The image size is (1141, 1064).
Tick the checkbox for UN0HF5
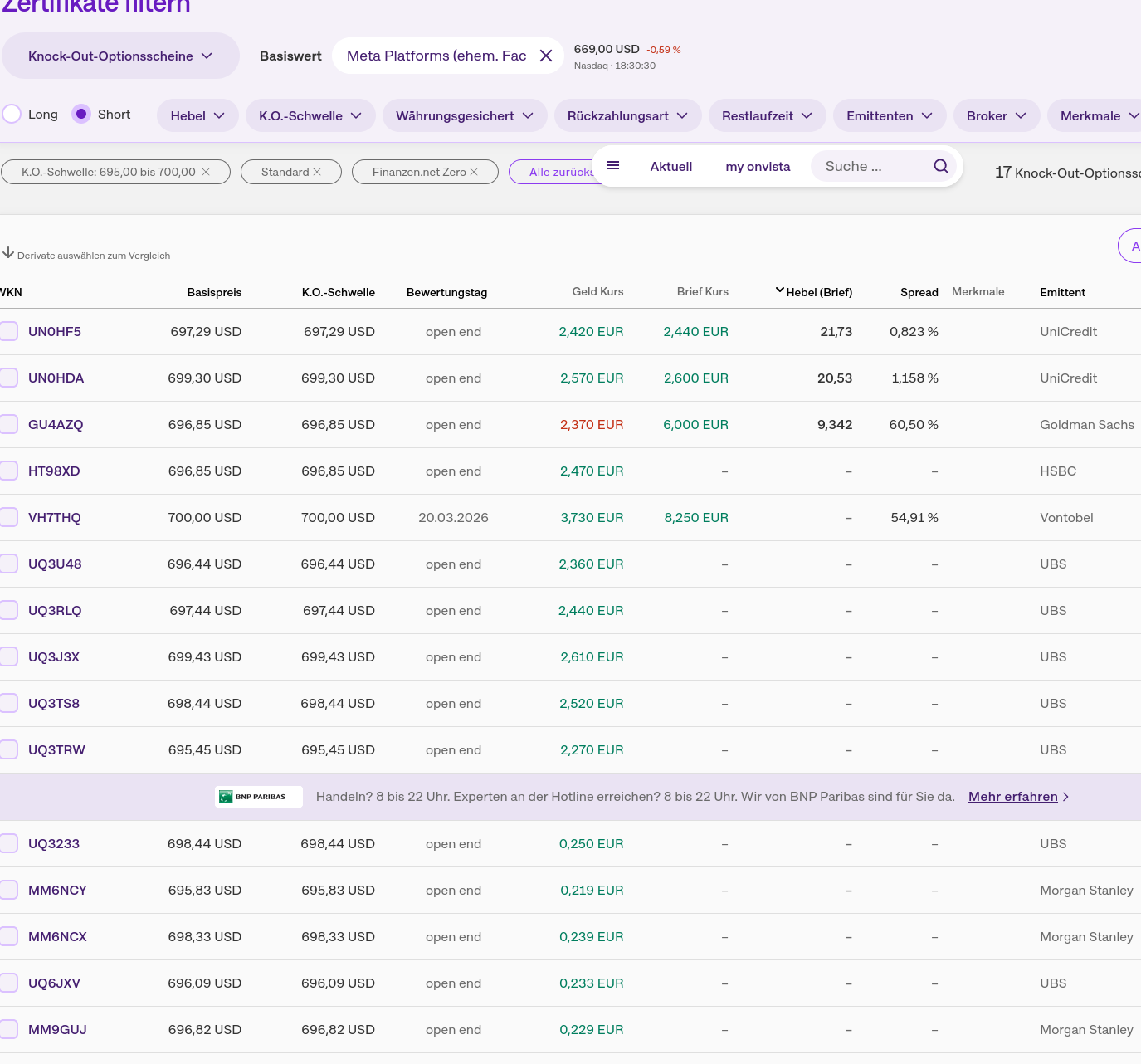[x=9, y=332]
